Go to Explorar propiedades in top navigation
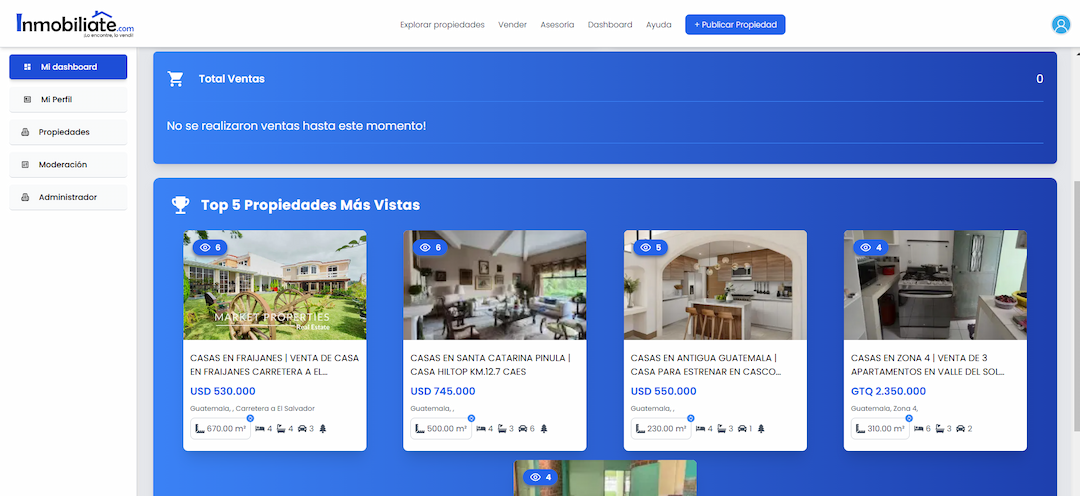The image size is (1080, 496). (442, 25)
